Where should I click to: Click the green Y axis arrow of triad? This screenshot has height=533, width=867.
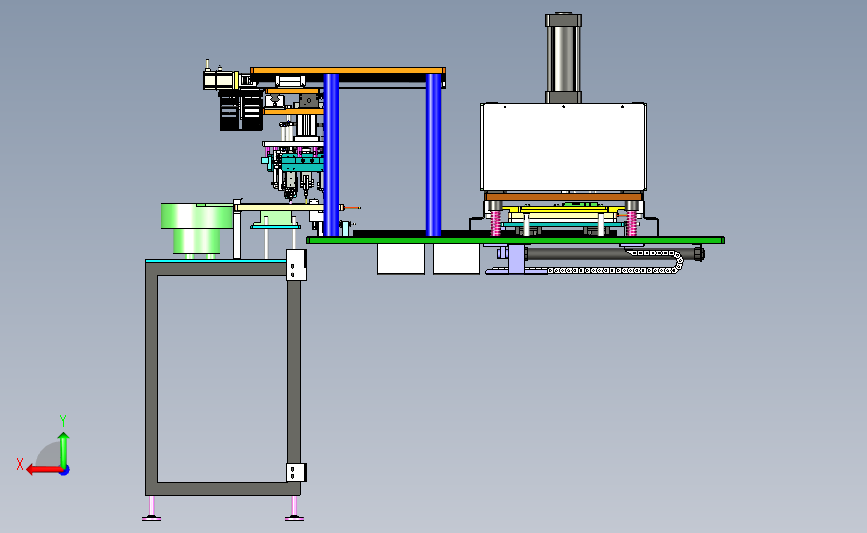64,449
